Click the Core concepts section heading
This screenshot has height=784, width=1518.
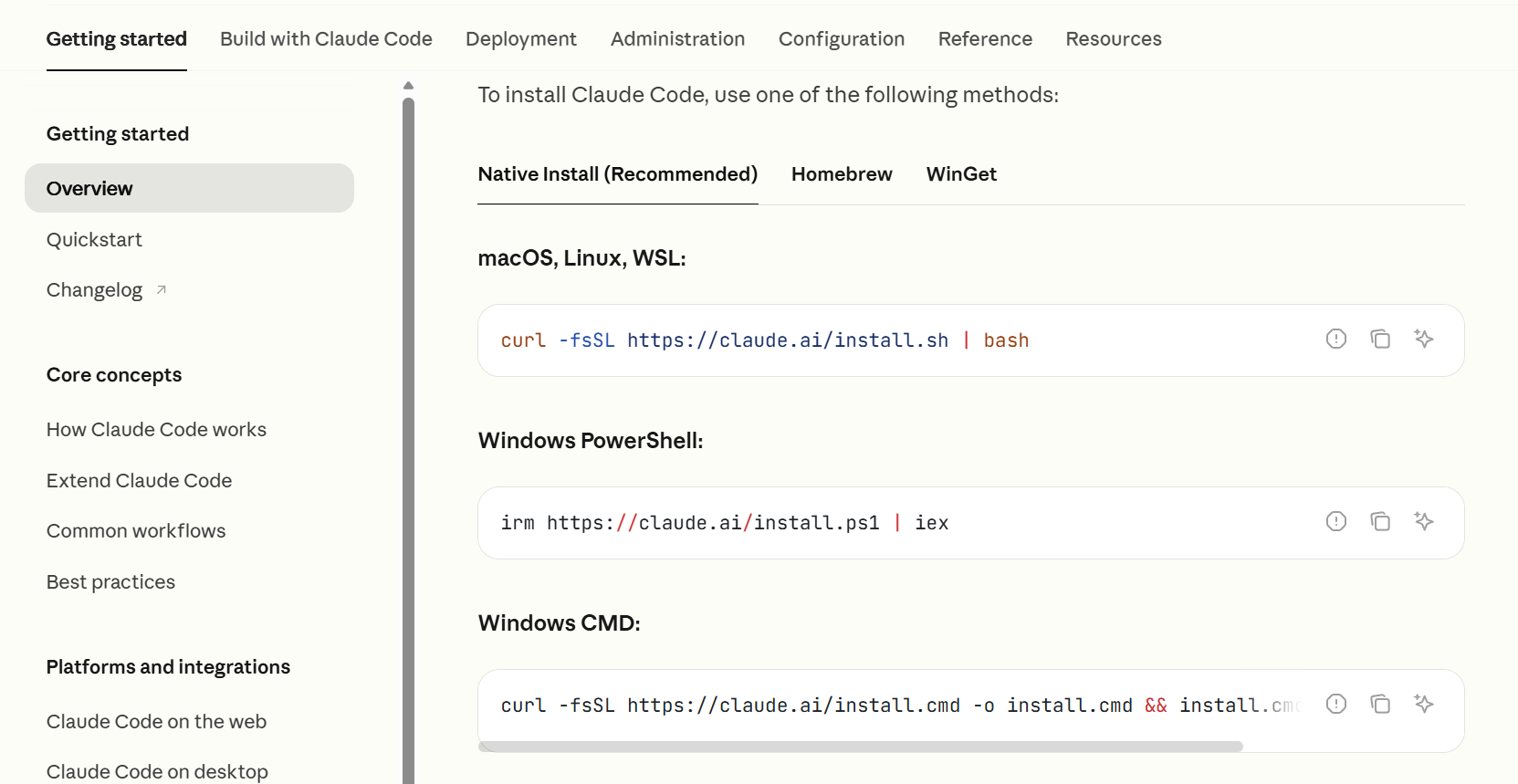pos(114,375)
